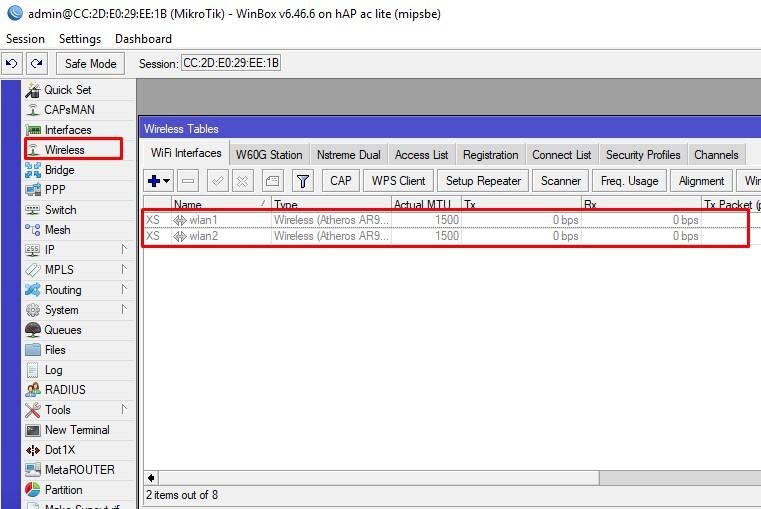Click the Freq. Usage button
761x509 pixels.
(x=629, y=181)
